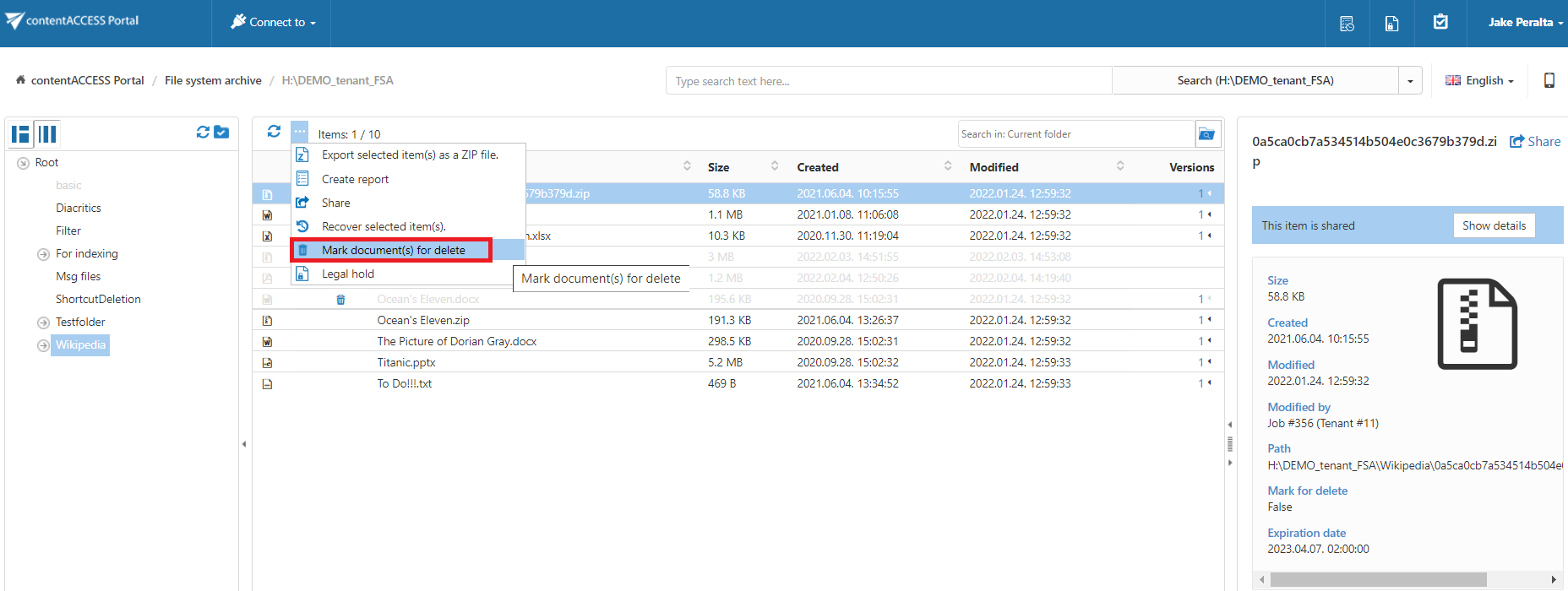
Task: Open the English language dropdown
Action: click(x=1479, y=81)
